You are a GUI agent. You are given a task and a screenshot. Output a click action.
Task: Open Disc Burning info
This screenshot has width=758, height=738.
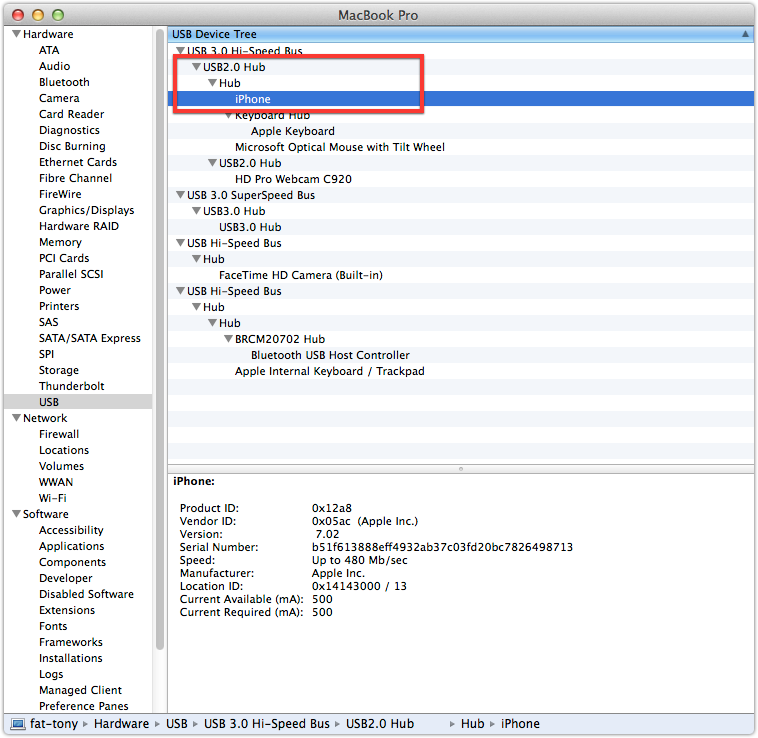coord(72,146)
